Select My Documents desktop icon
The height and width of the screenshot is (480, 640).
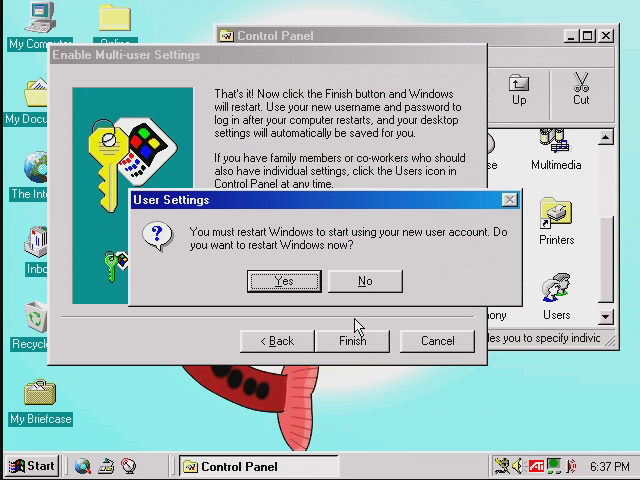coord(27,102)
